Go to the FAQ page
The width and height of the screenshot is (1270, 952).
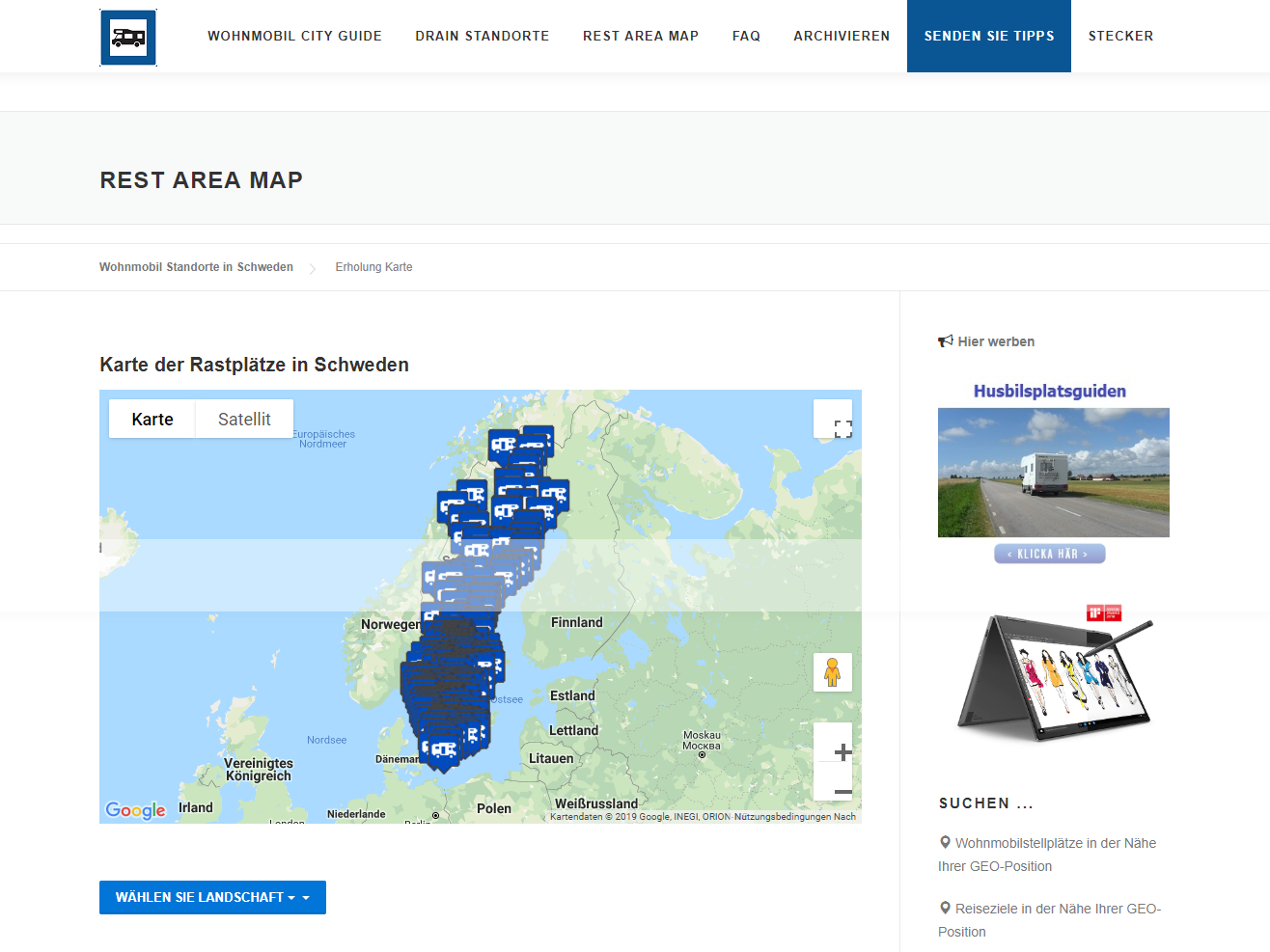pos(746,36)
